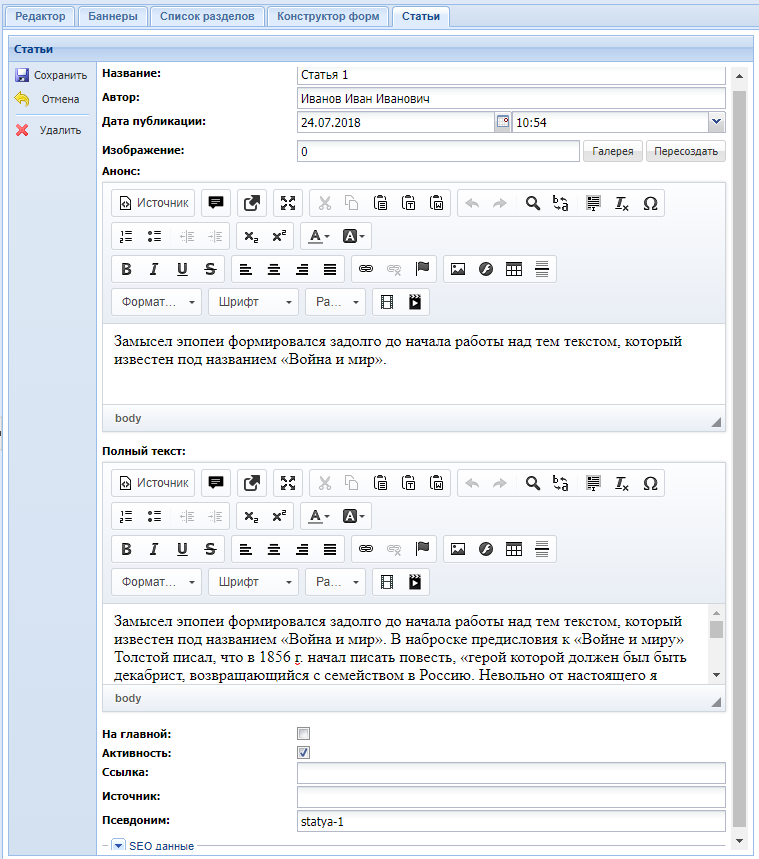
Task: Click Сохранить to save article
Action: [x=52, y=75]
